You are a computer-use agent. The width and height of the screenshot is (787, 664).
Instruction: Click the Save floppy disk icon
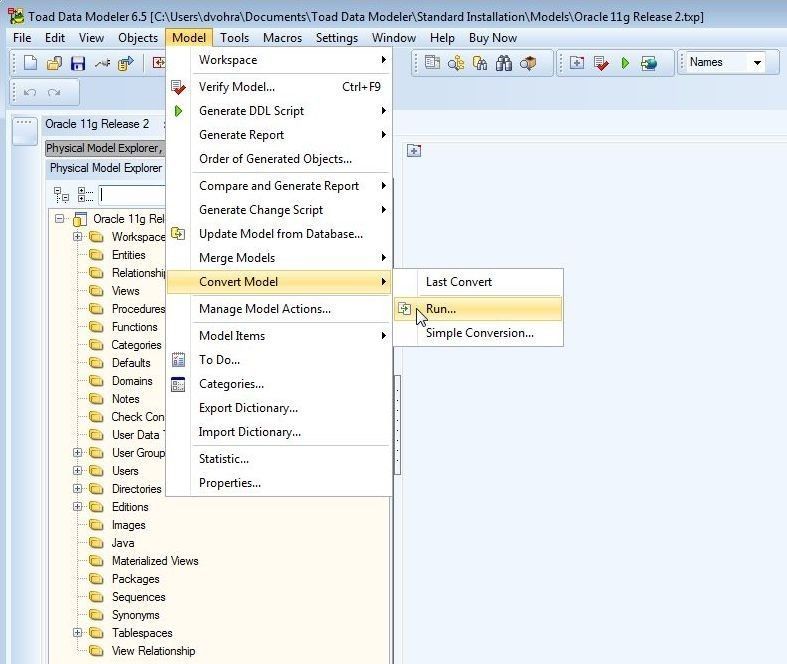78,63
